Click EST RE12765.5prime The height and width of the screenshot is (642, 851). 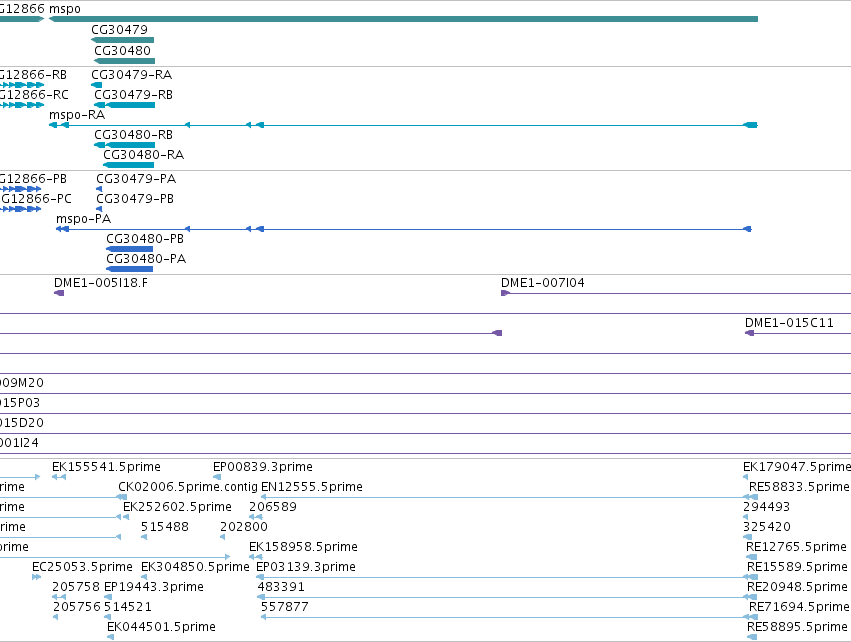(x=797, y=547)
